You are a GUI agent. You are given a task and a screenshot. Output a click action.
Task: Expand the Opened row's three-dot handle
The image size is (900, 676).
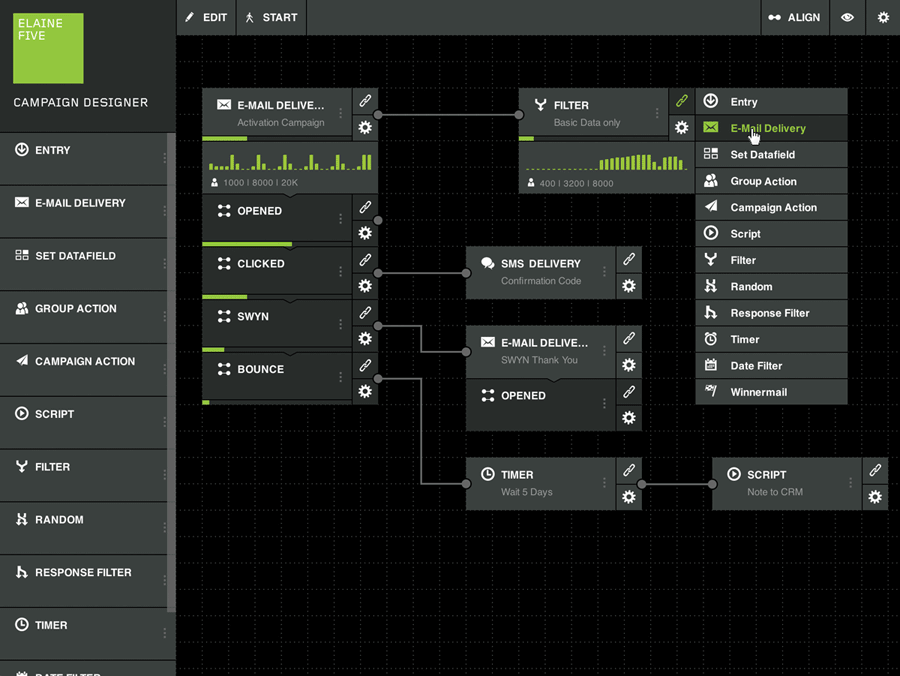340,219
